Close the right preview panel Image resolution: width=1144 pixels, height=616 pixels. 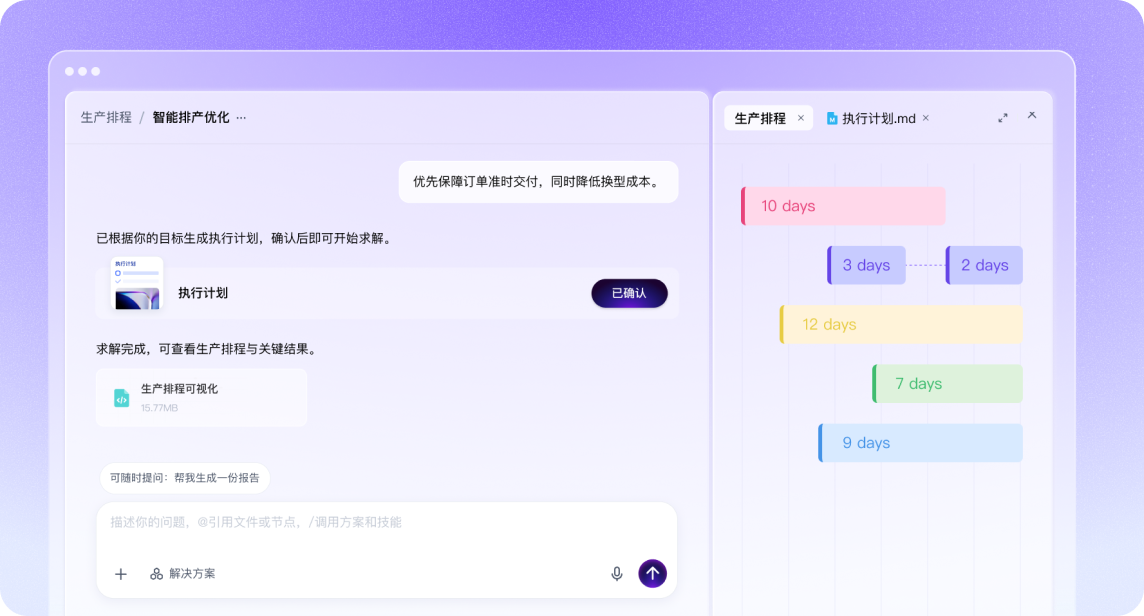point(1032,115)
